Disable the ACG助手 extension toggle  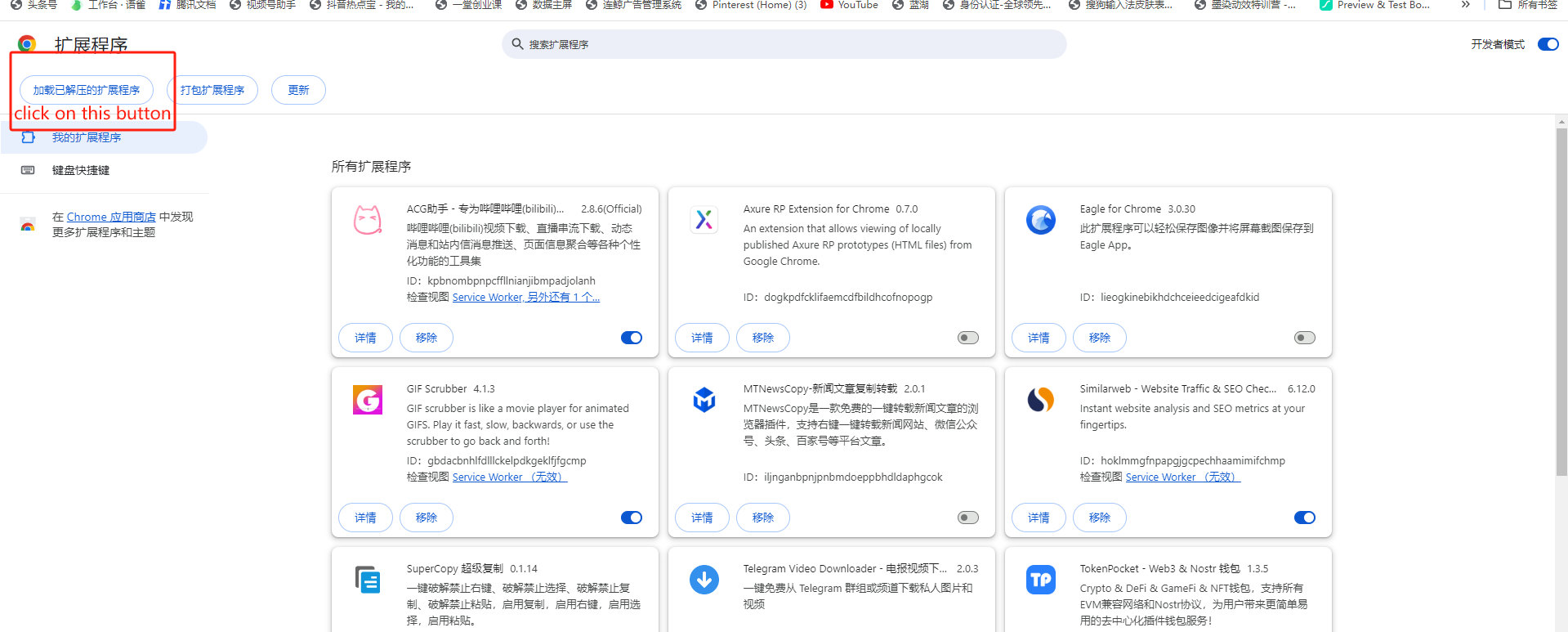pos(632,338)
